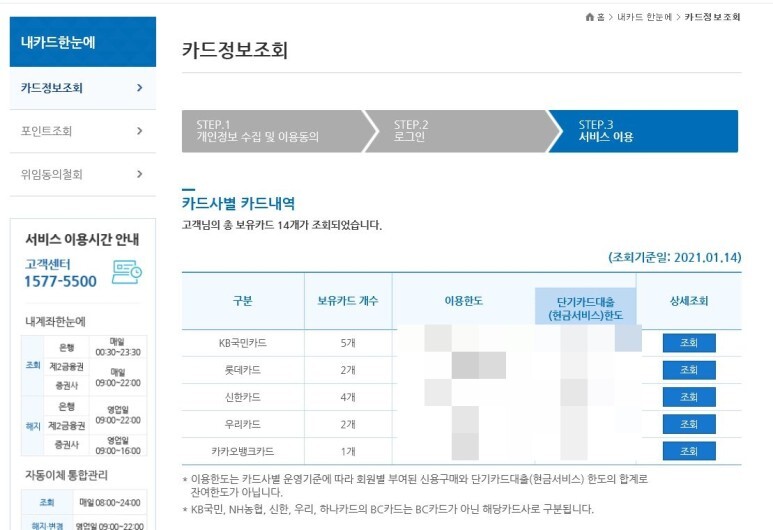Screen dimensions: 773x530
Task: Click 내계좌한눈에 label in sidebar
Action: 55,321
